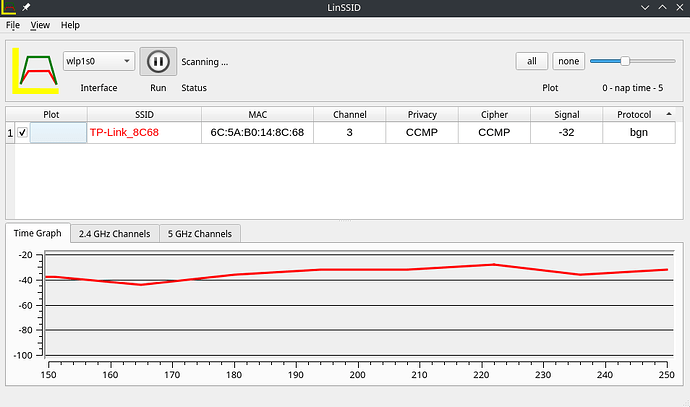Open the Help menu
This screenshot has width=690, height=407.
click(70, 24)
